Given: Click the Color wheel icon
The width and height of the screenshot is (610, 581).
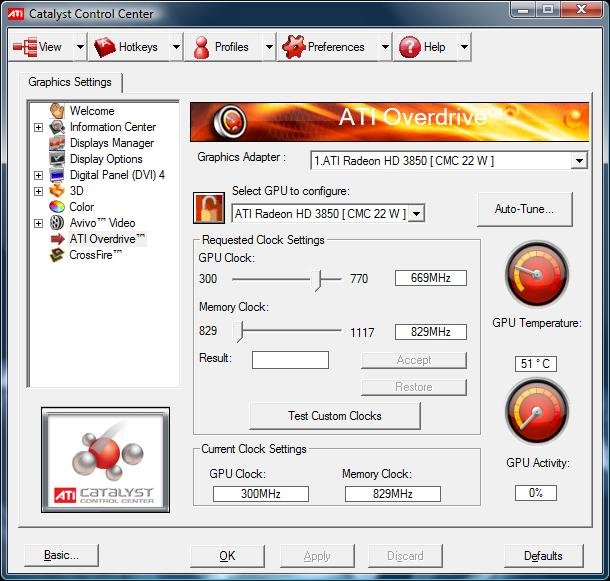Looking at the screenshot, I should (57, 207).
